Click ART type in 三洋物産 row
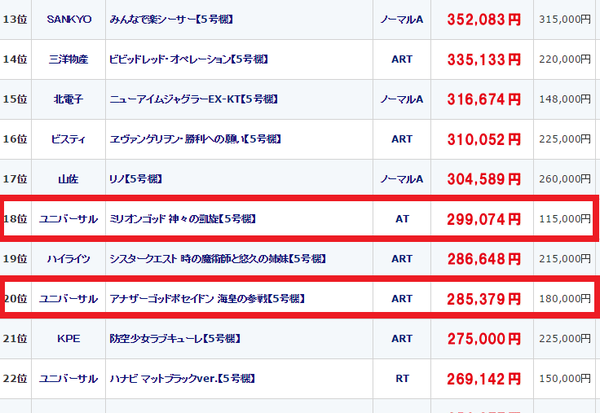The width and height of the screenshot is (600, 413). click(x=402, y=59)
